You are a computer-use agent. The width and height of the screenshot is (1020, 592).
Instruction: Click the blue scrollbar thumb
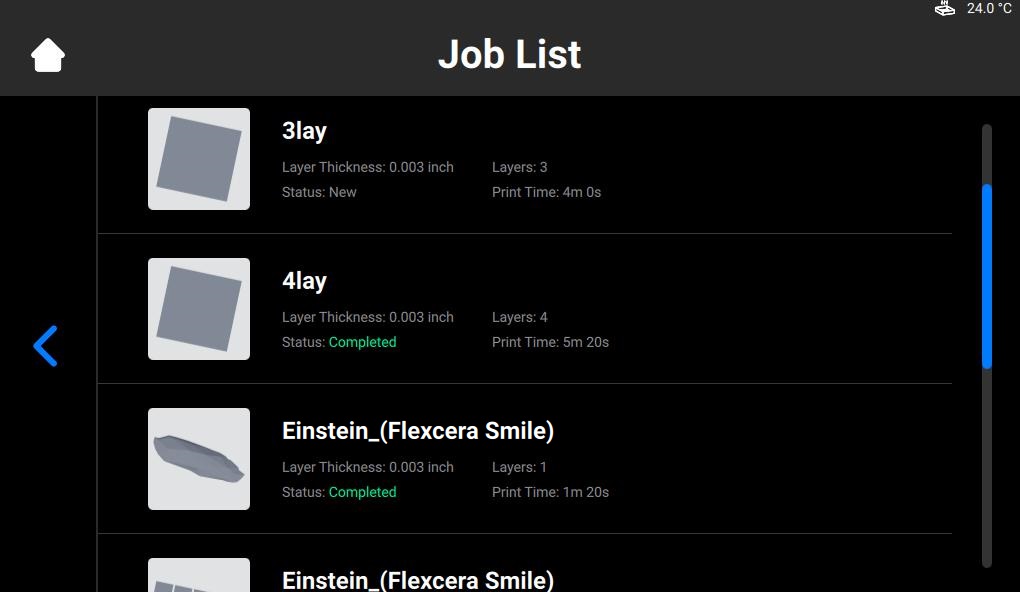point(987,276)
